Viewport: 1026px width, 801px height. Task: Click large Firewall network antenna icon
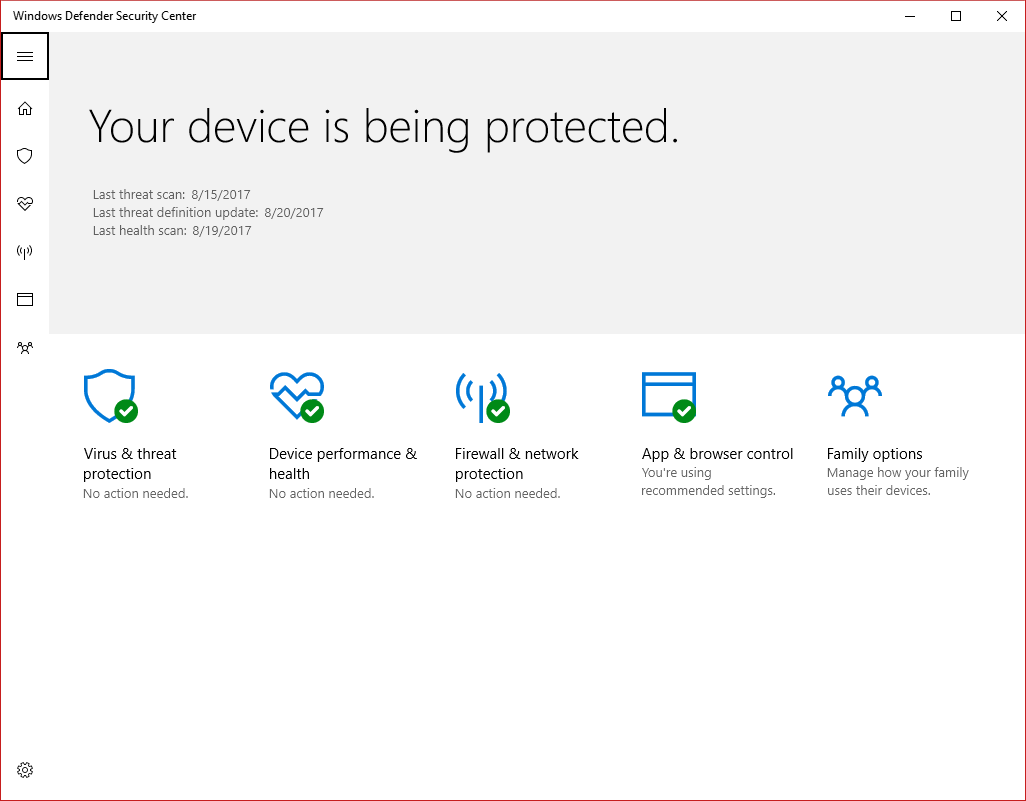pos(482,397)
